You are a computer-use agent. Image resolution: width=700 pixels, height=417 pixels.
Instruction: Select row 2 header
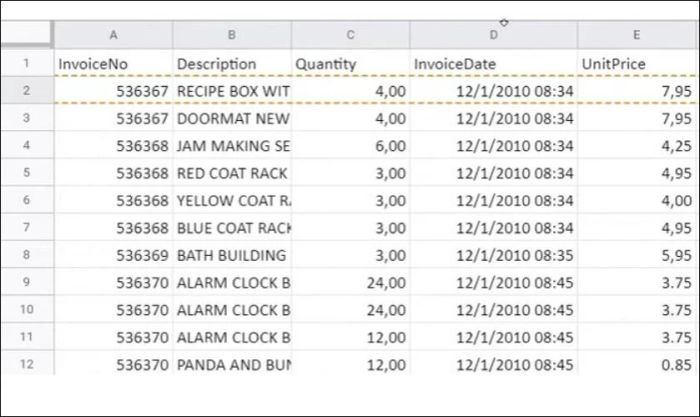point(27,90)
